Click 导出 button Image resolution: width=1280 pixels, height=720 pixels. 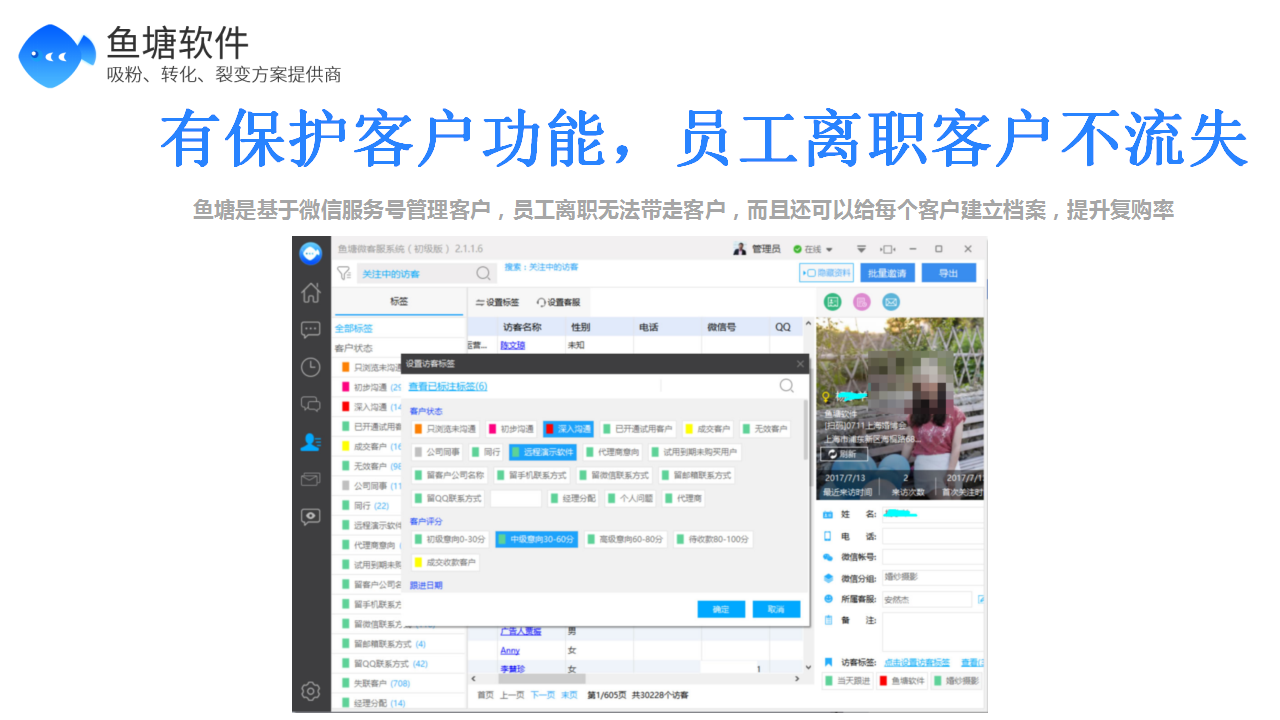(948, 273)
